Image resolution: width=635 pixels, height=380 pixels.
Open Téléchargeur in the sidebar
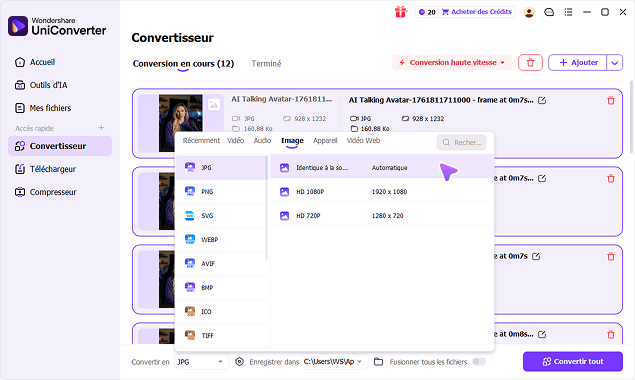[60, 169]
